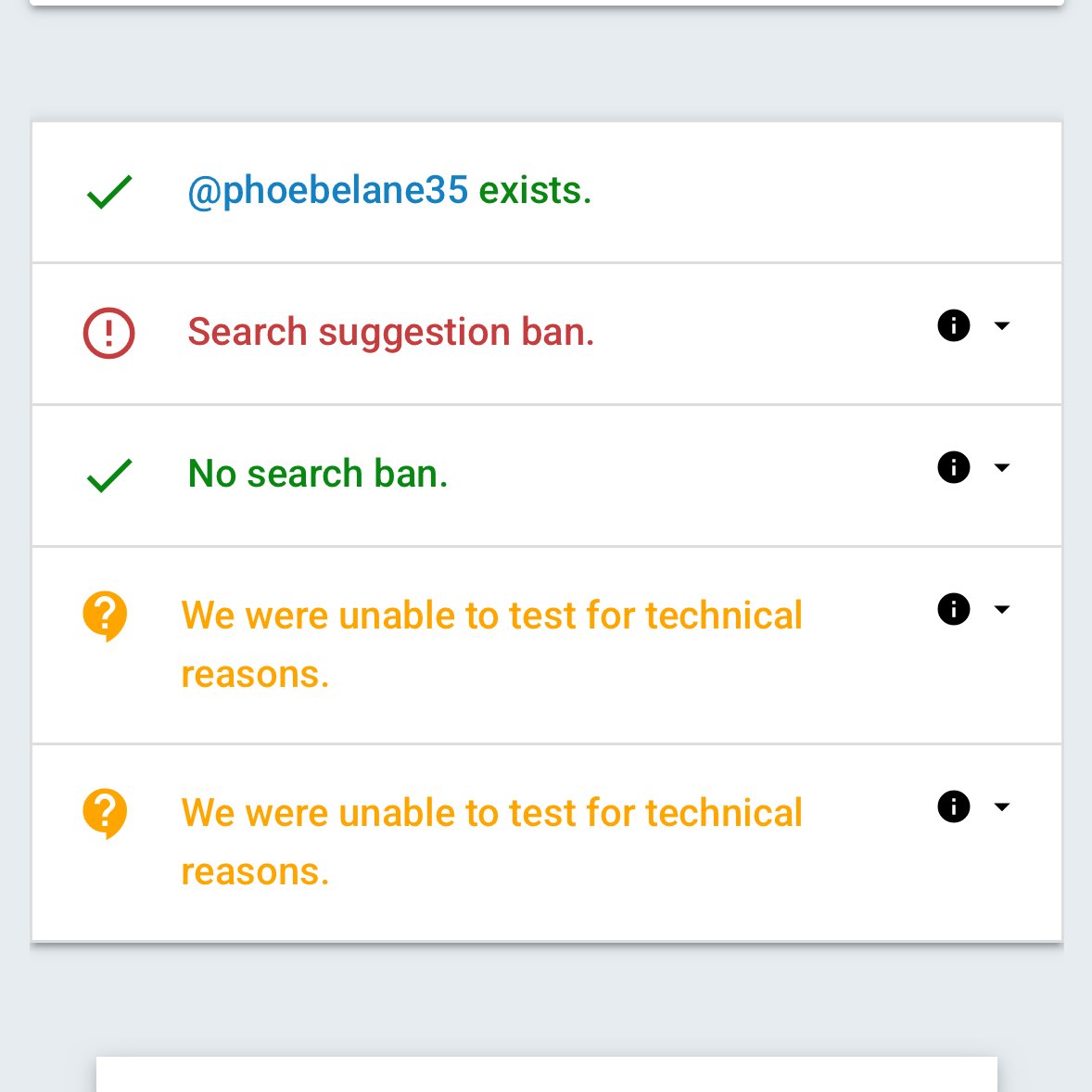Click the green checkmark beside No search ban

coord(109,476)
